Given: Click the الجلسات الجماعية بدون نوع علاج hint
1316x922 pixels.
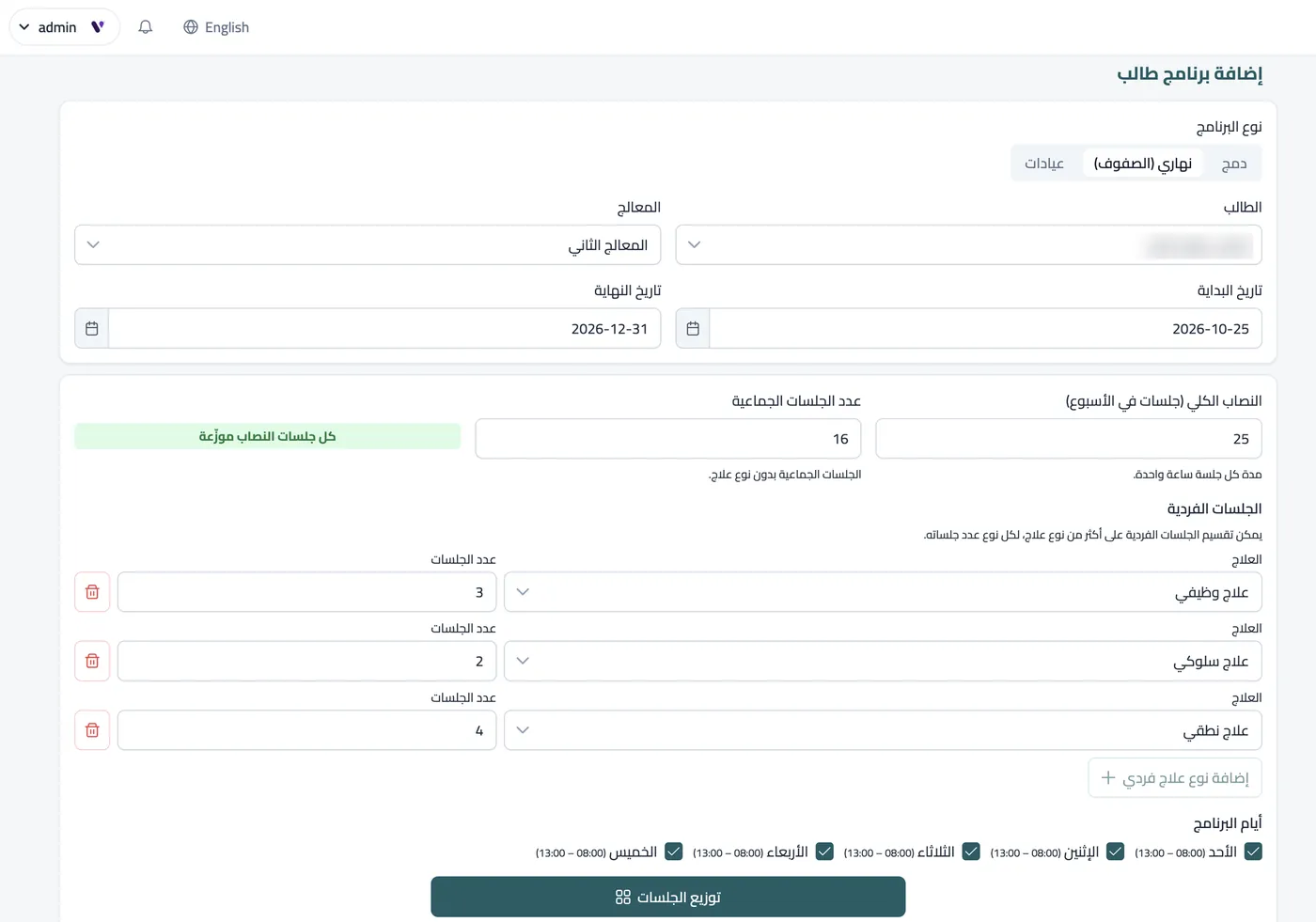Looking at the screenshot, I should (785, 475).
